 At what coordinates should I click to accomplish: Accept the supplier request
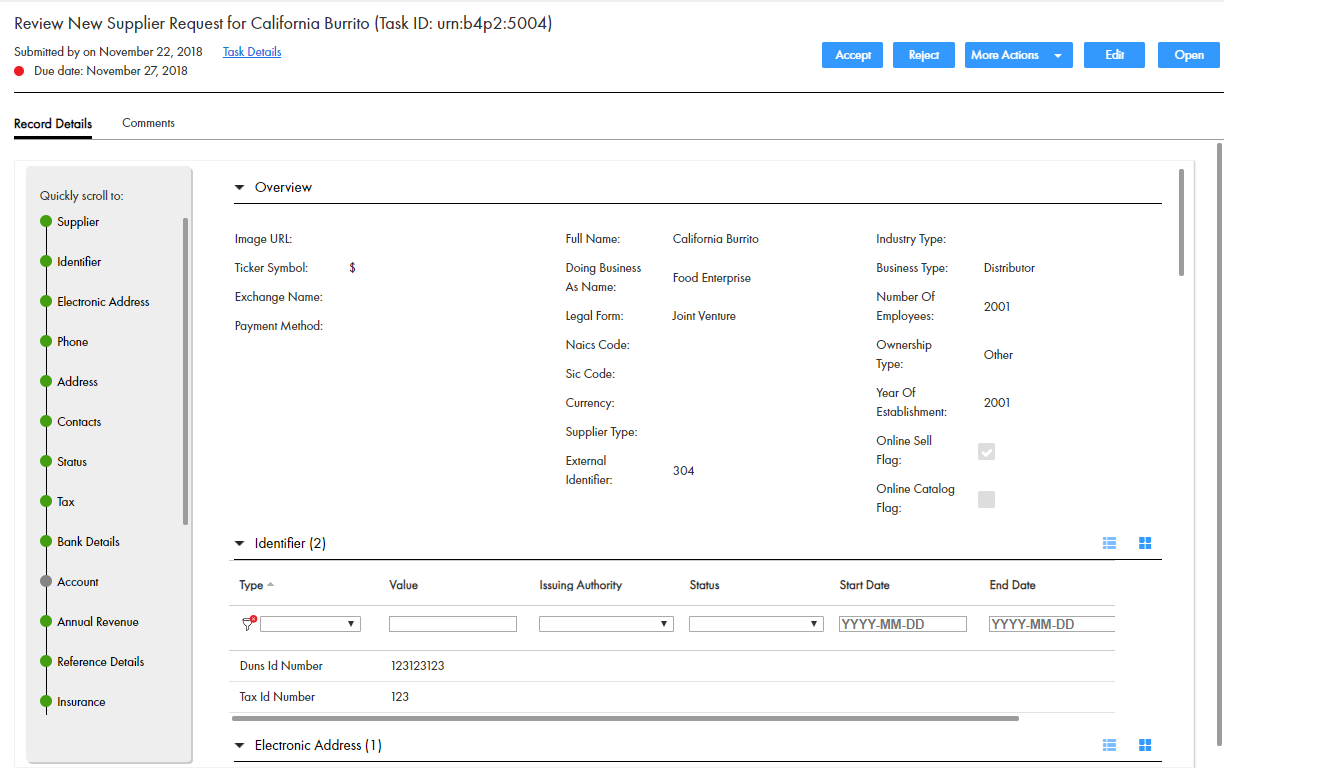(853, 55)
